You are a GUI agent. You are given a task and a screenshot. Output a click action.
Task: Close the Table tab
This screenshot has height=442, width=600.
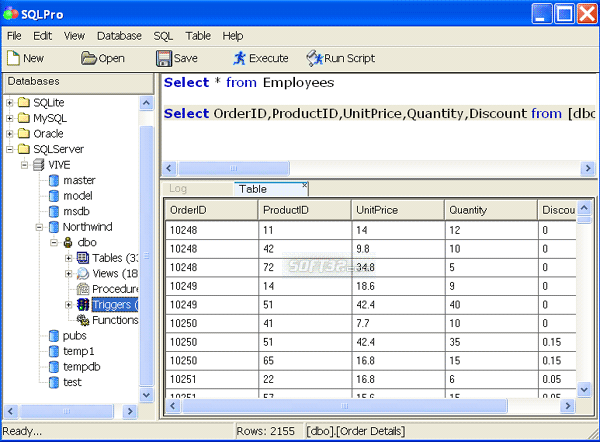pos(305,185)
